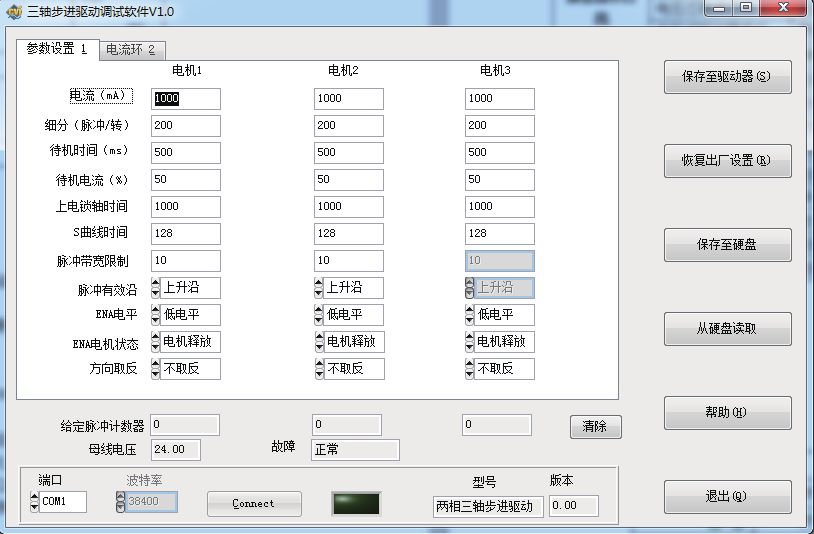Toggle motor 1 脉冲有效沿 stepper arrows

tap(156, 288)
